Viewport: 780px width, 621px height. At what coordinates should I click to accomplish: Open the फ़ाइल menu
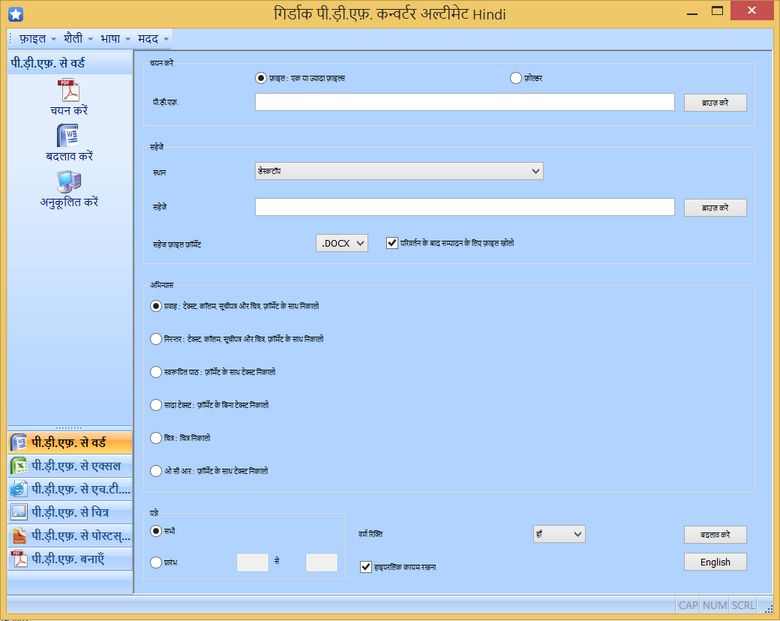pos(37,39)
